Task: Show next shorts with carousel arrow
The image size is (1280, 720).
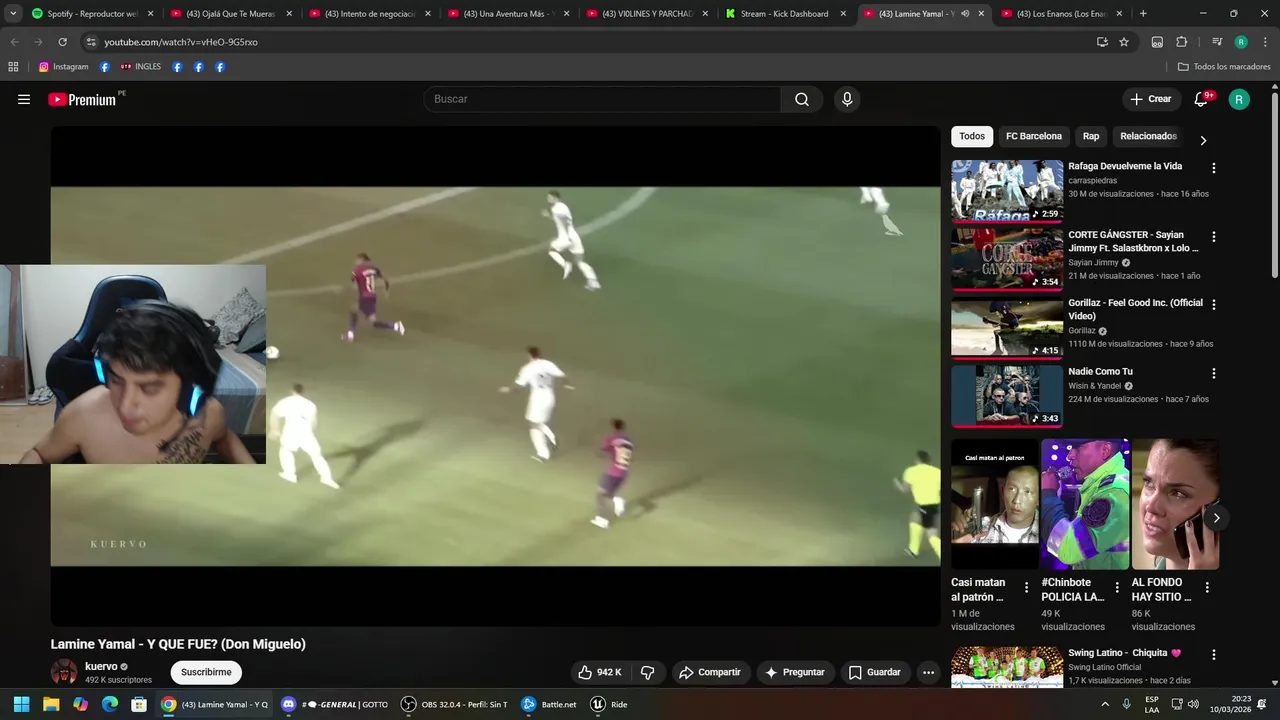Action: (1216, 517)
